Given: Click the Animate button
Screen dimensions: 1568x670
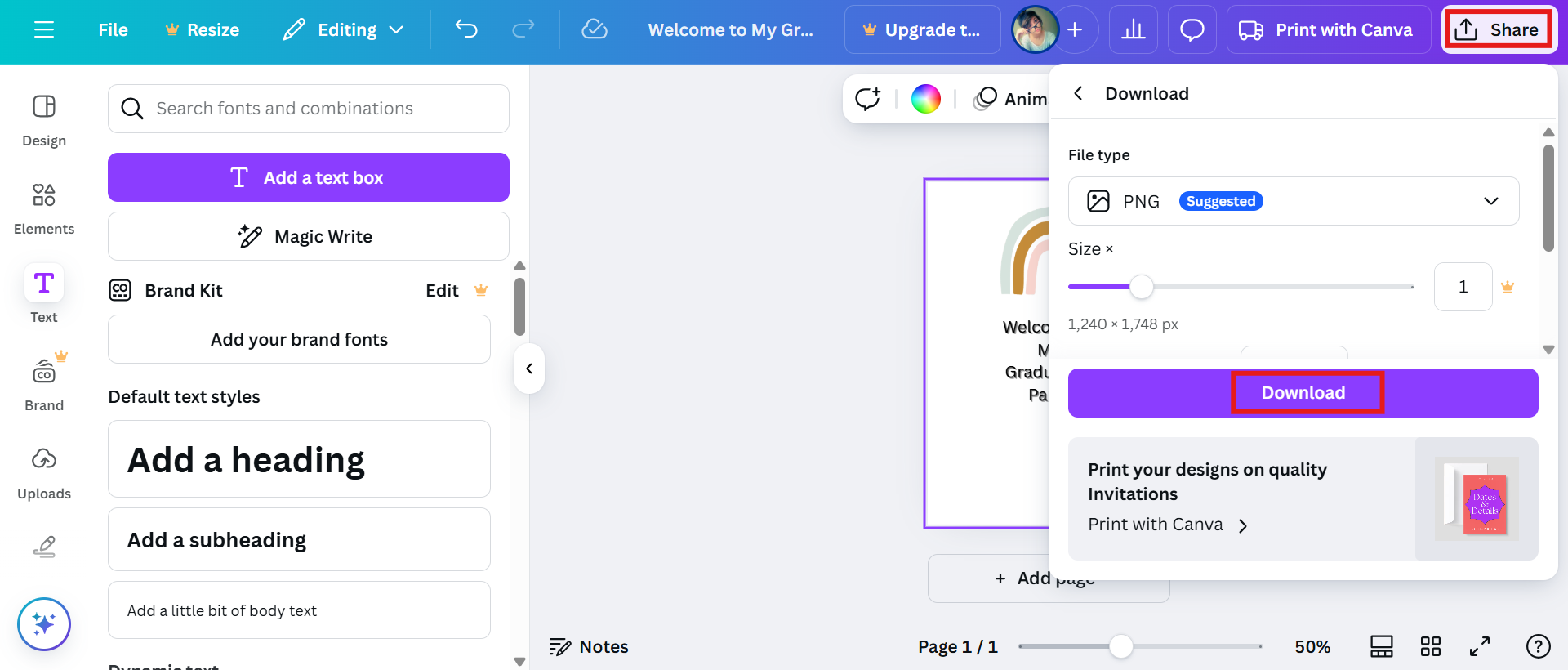Looking at the screenshot, I should click(1011, 99).
